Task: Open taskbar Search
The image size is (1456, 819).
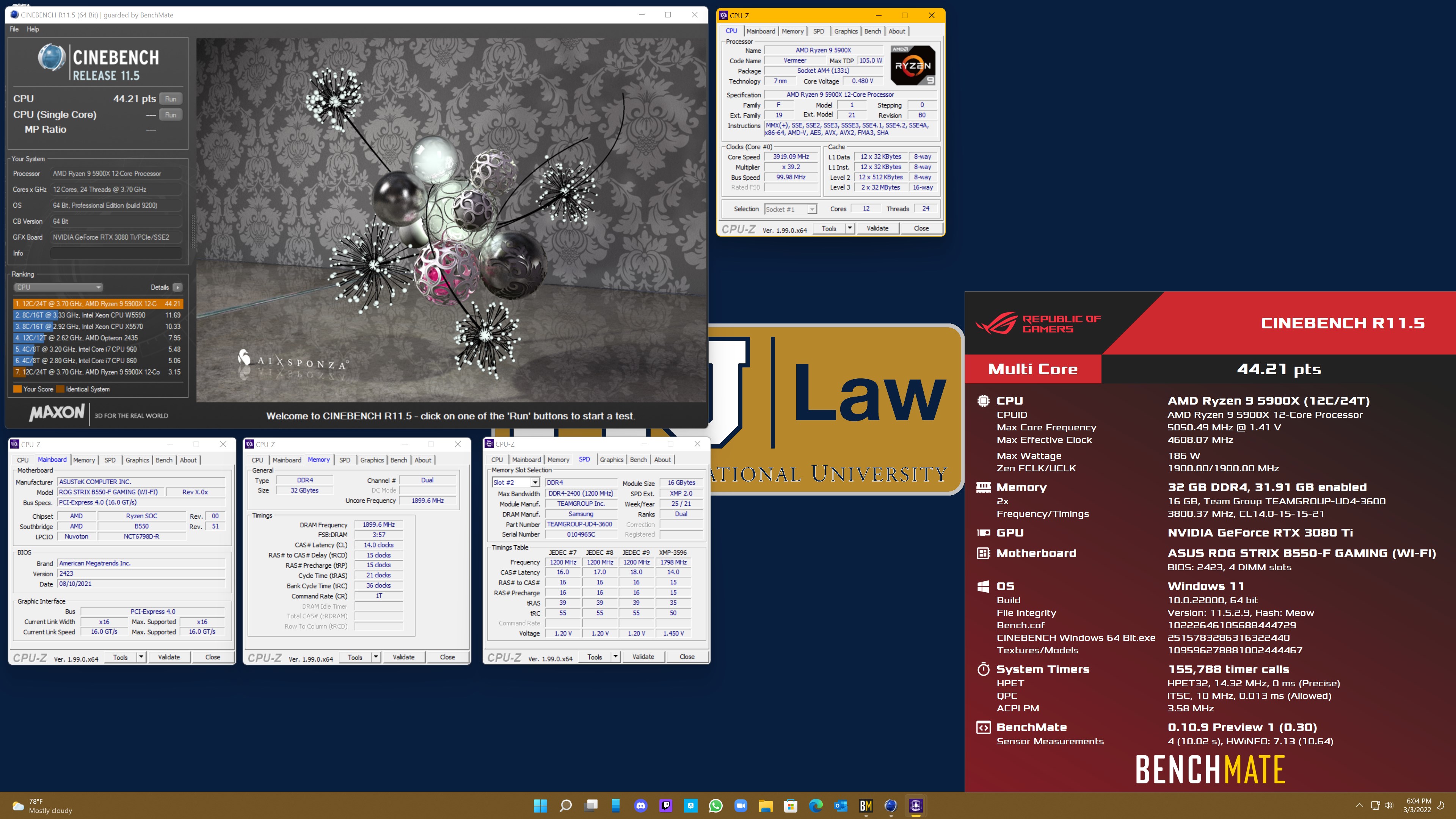Action: pyautogui.click(x=565, y=805)
